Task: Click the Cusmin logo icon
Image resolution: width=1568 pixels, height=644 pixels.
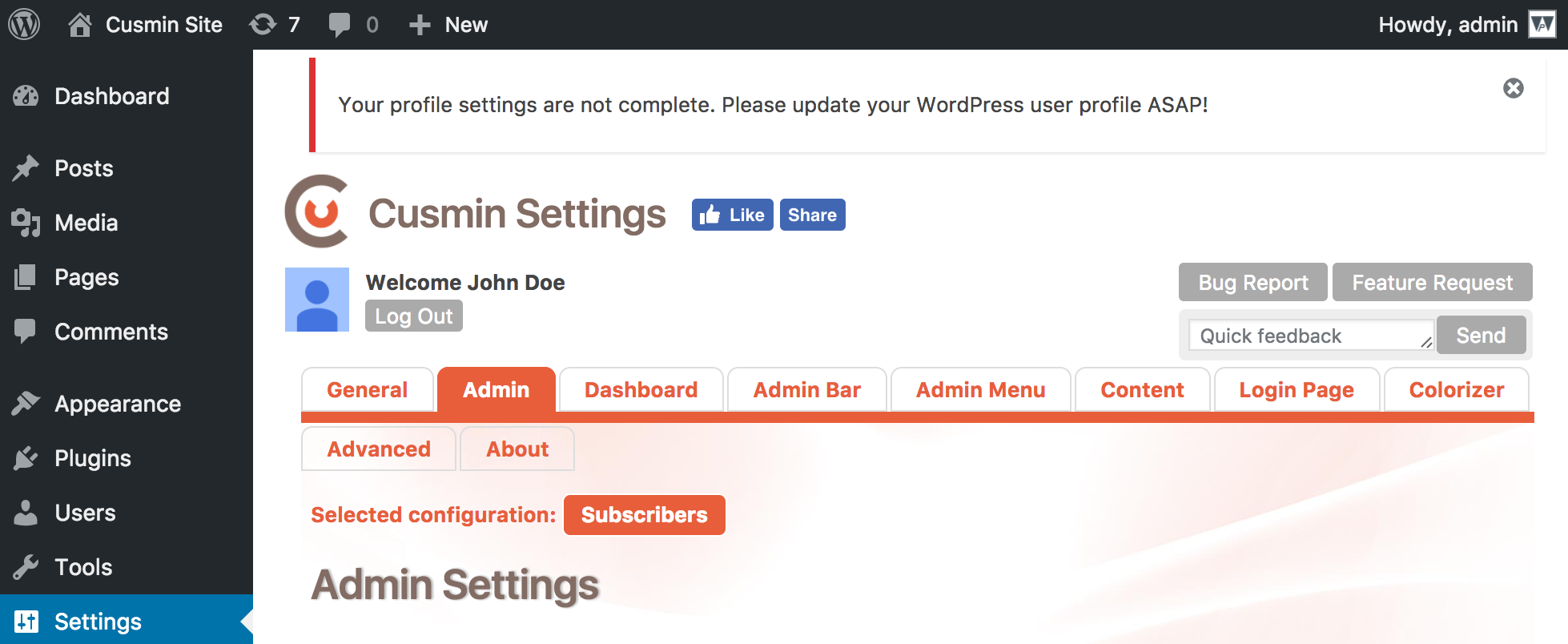Action: pos(318,211)
